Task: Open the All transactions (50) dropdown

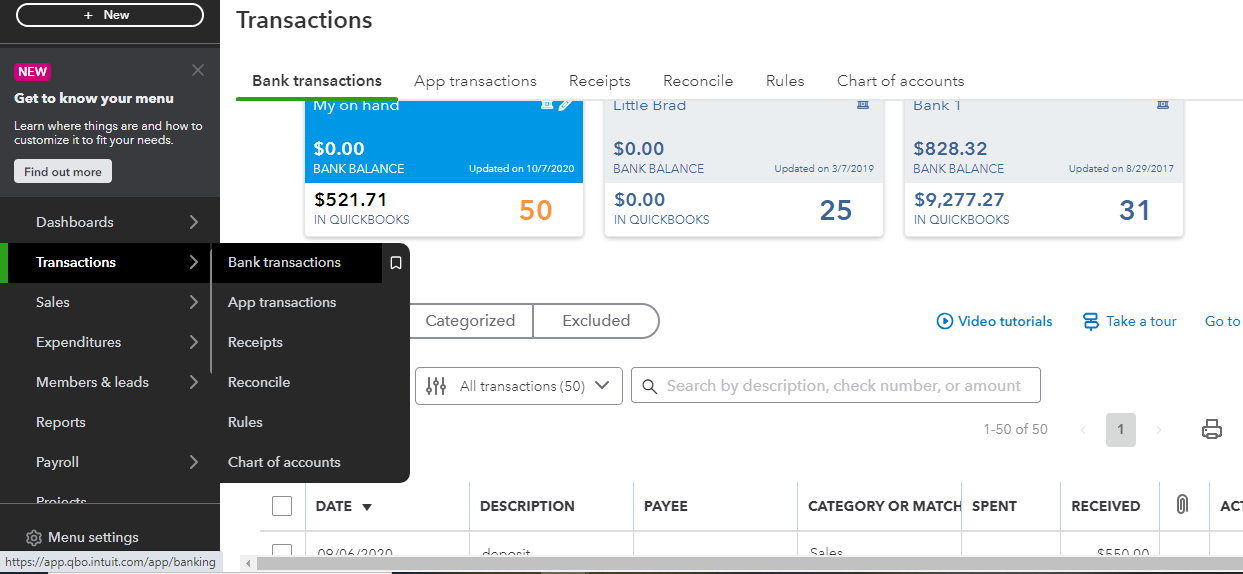Action: click(x=519, y=386)
